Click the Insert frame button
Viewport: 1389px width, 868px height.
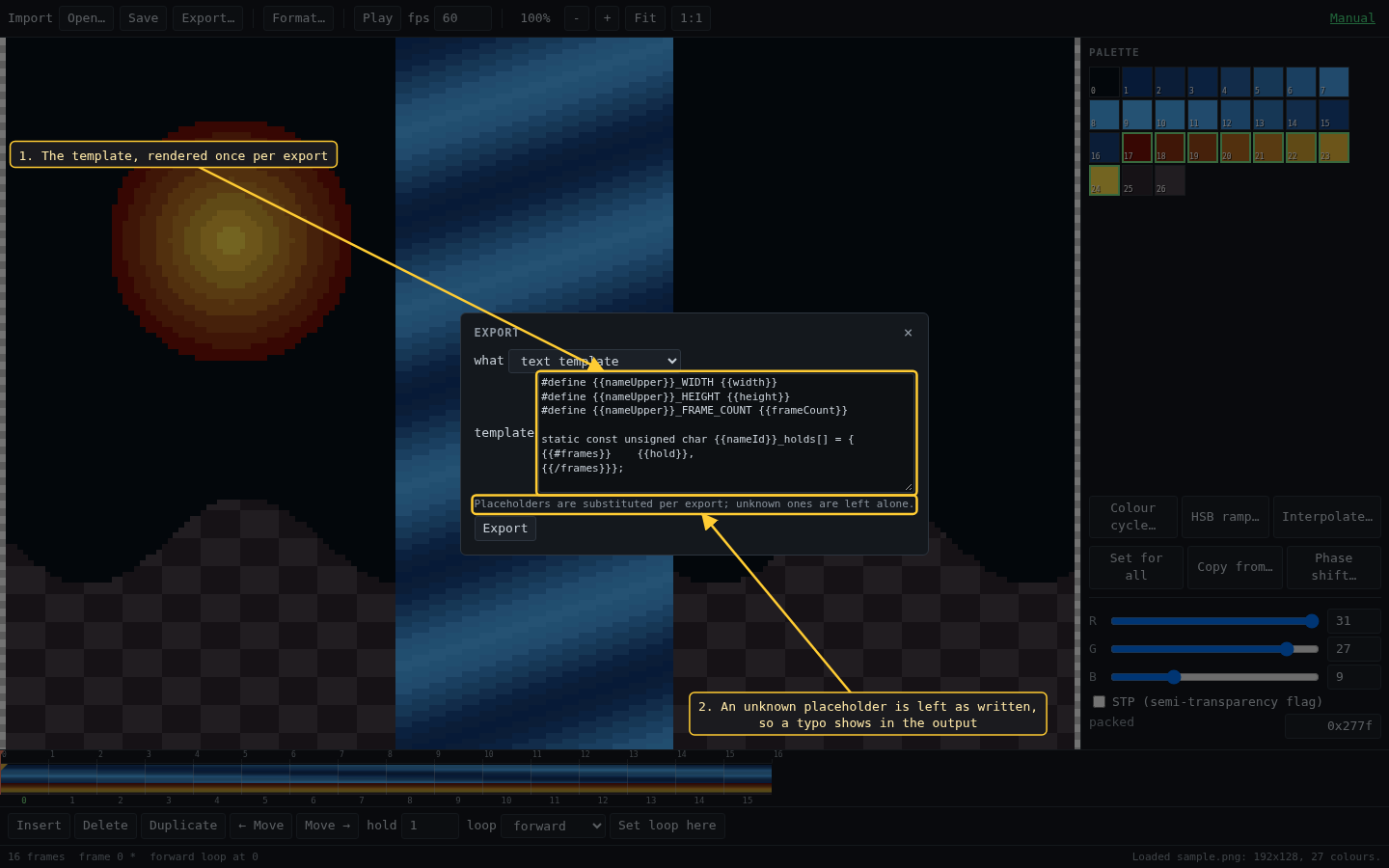coord(39,826)
